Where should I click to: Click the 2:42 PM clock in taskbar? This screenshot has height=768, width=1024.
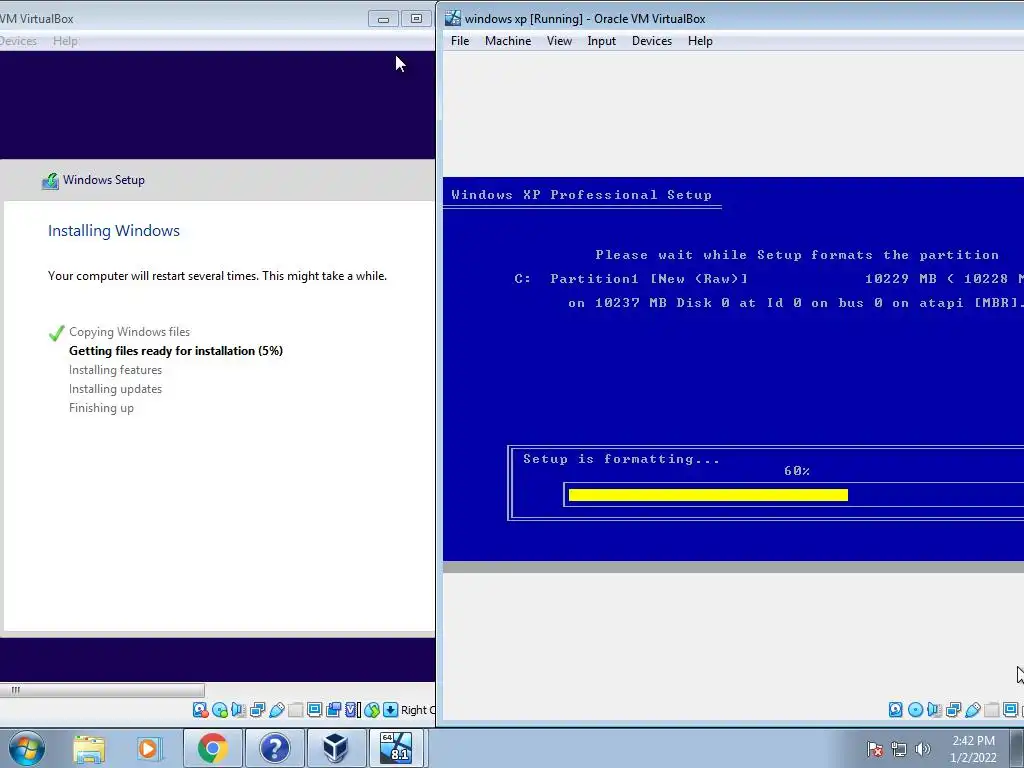pos(973,741)
